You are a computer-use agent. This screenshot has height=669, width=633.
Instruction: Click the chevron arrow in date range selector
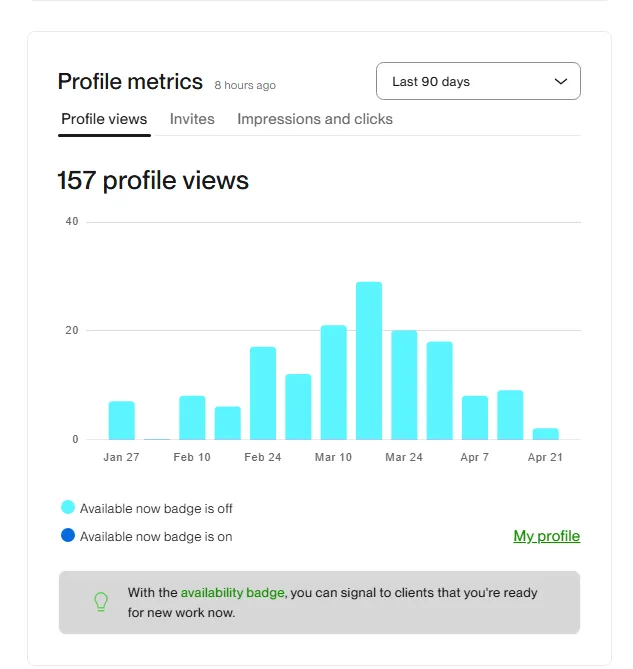click(561, 81)
